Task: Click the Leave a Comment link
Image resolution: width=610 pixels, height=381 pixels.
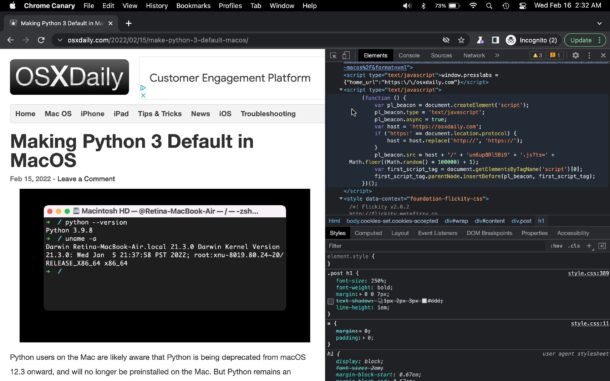Action: pos(86,179)
